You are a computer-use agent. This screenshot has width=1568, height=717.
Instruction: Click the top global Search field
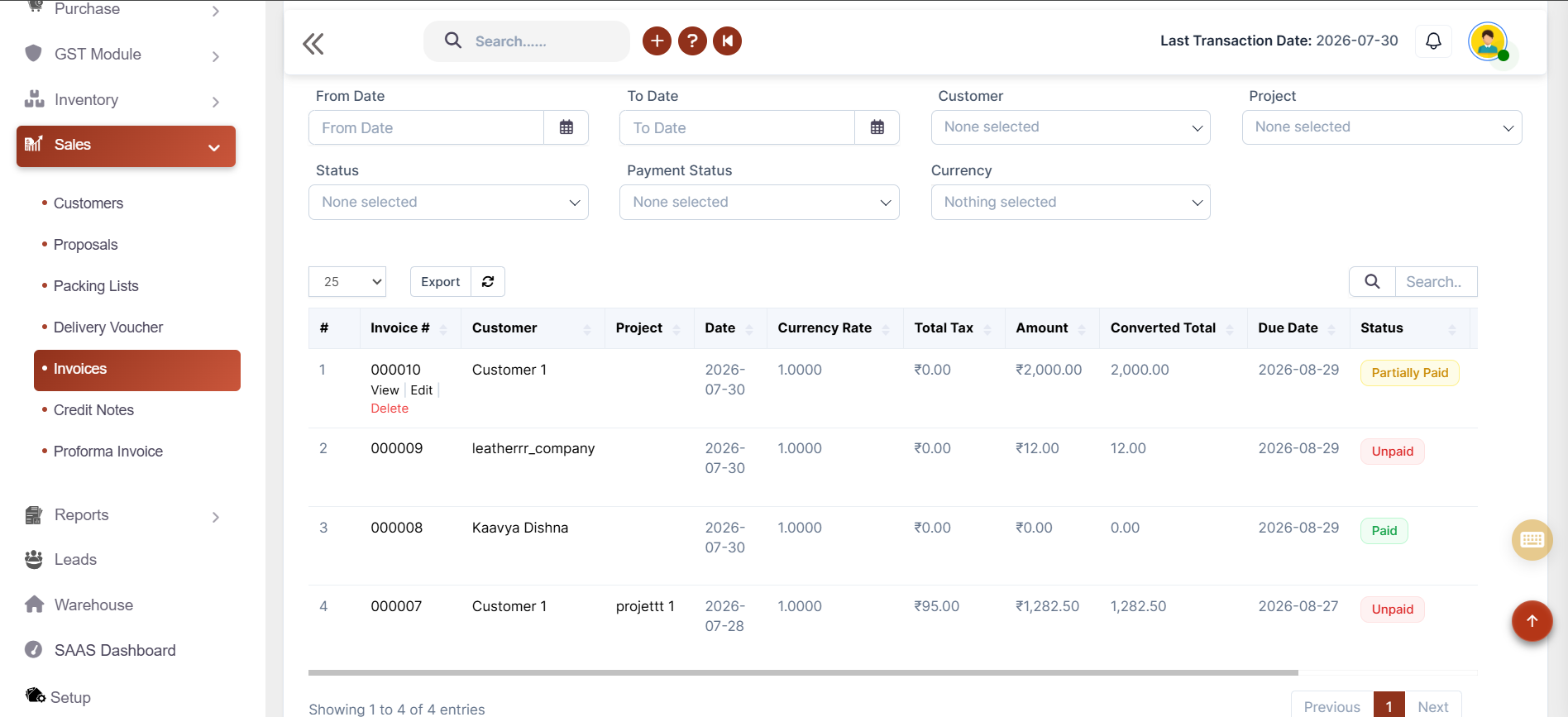point(527,41)
